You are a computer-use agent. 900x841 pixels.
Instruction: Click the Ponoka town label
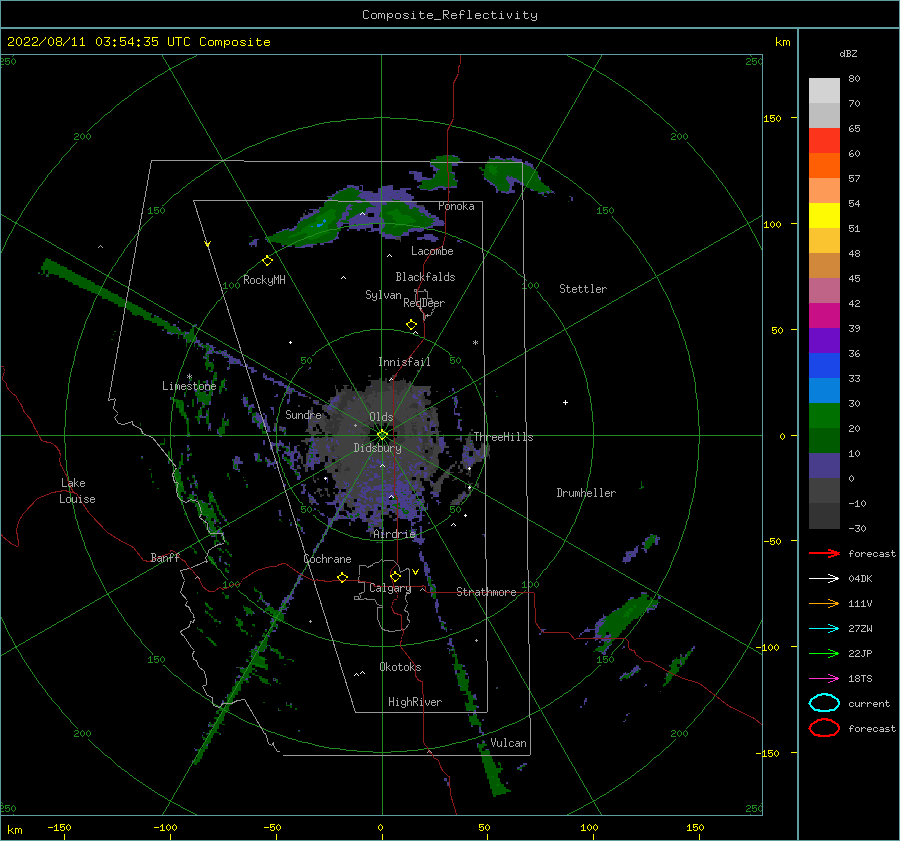456,206
